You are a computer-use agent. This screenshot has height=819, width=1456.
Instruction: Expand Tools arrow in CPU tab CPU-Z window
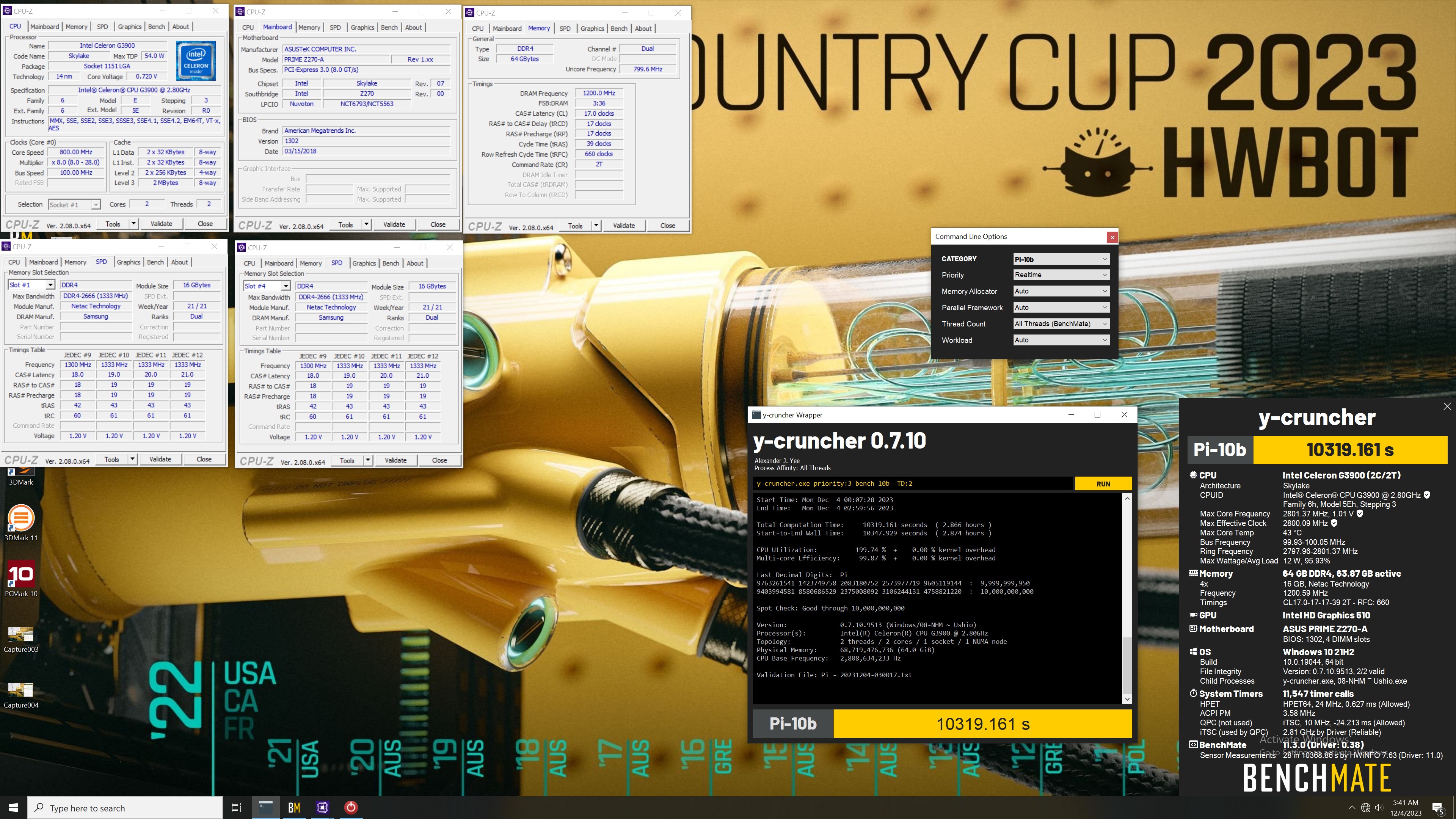(133, 224)
